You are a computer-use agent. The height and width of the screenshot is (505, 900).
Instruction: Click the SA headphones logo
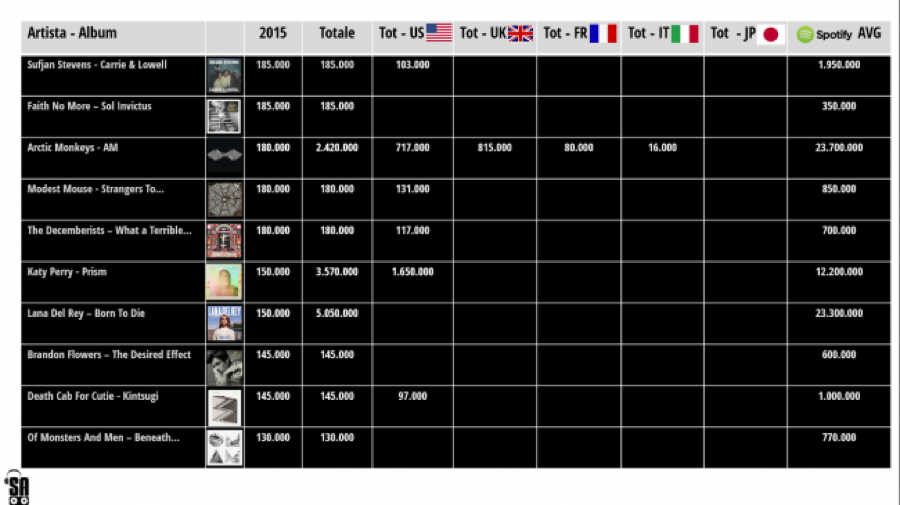(17, 487)
